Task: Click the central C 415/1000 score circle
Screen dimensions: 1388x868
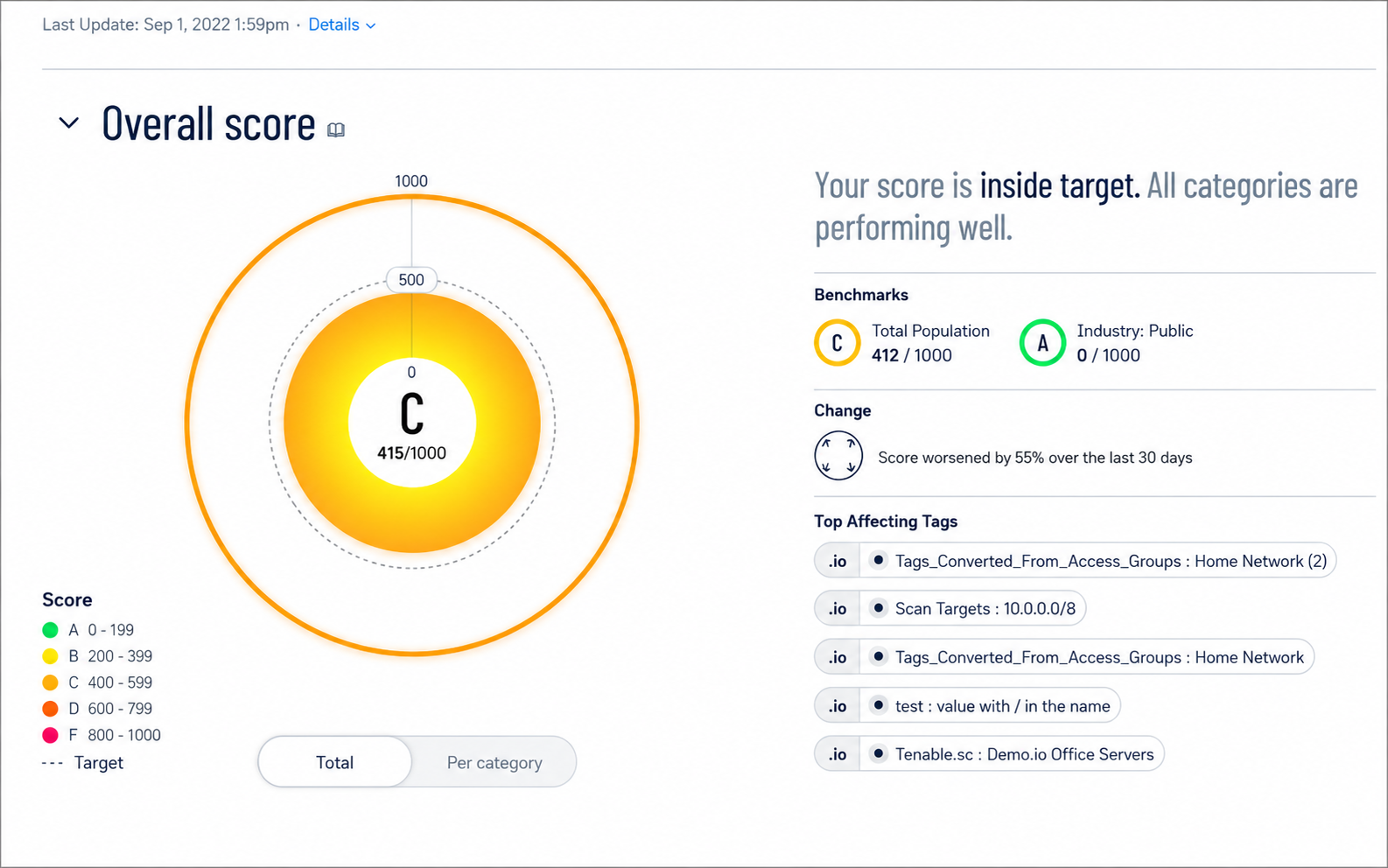Action: 412,423
